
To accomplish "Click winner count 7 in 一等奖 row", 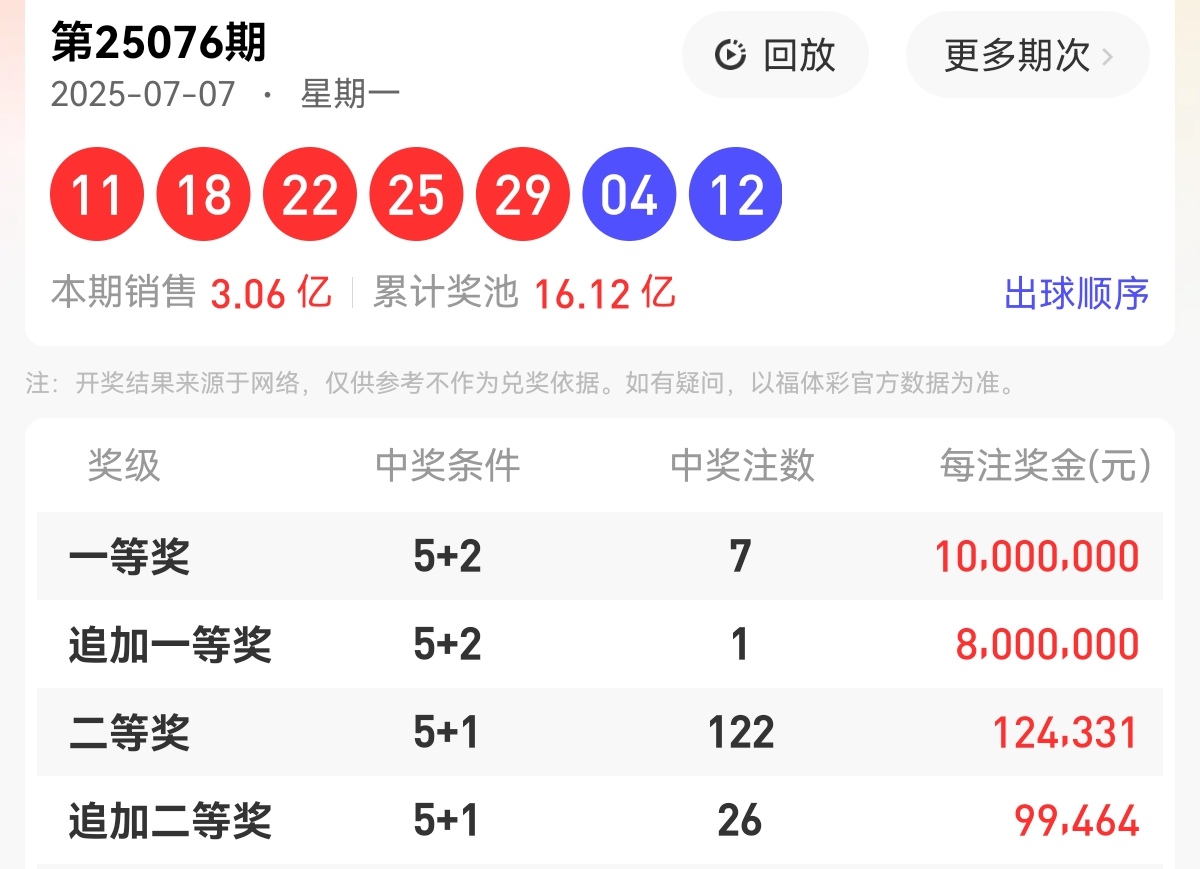I will pos(740,557).
